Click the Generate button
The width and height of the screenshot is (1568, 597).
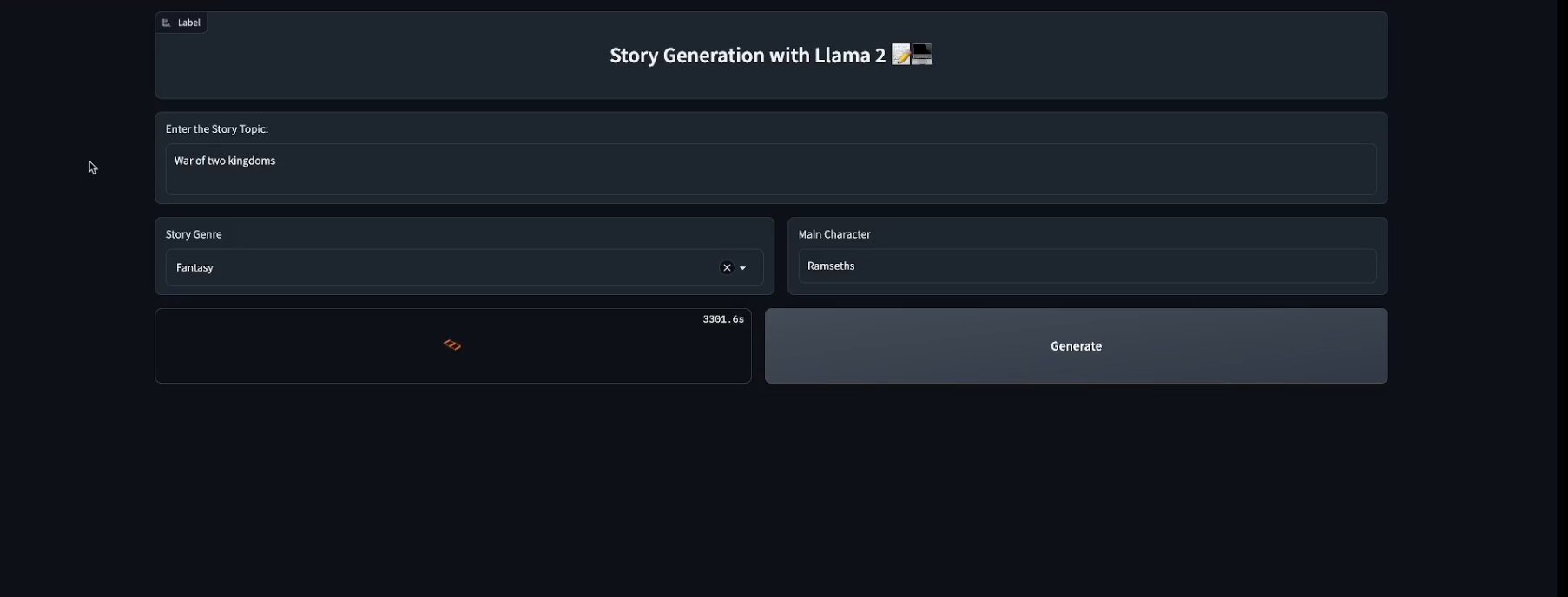click(x=1076, y=346)
